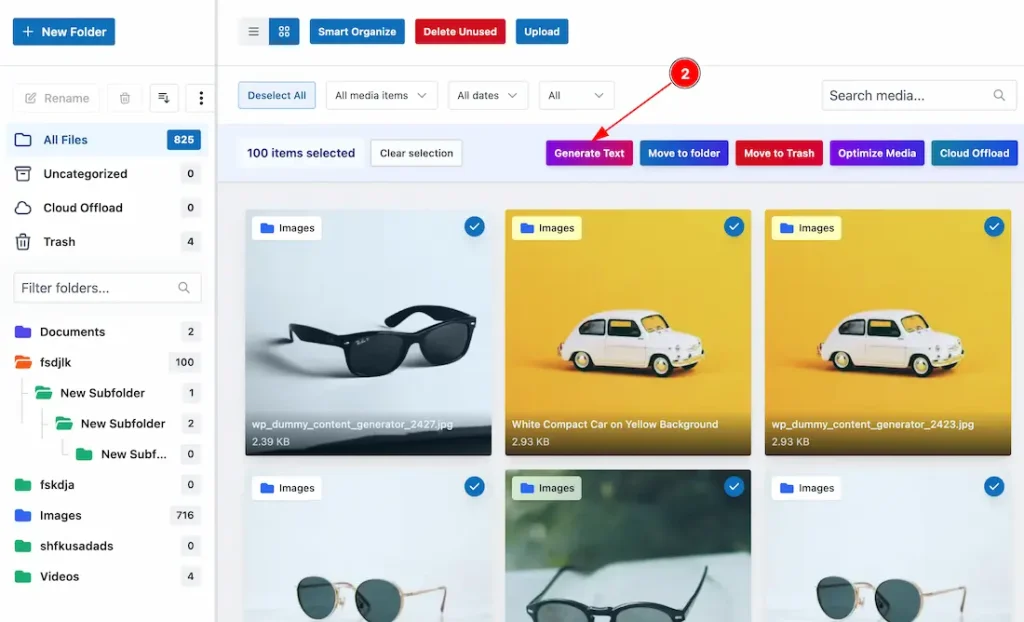This screenshot has height=622, width=1024.
Task: Click the magnifier in Filter folders
Action: pos(184,287)
